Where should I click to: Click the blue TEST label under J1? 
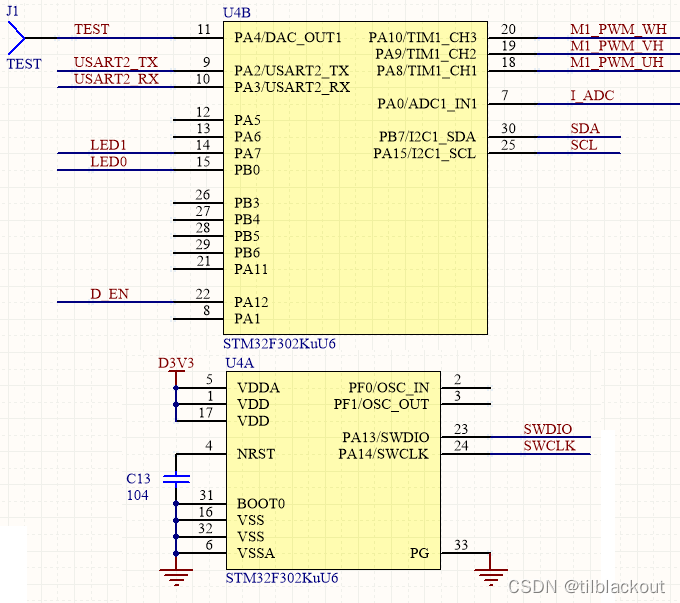point(24,64)
